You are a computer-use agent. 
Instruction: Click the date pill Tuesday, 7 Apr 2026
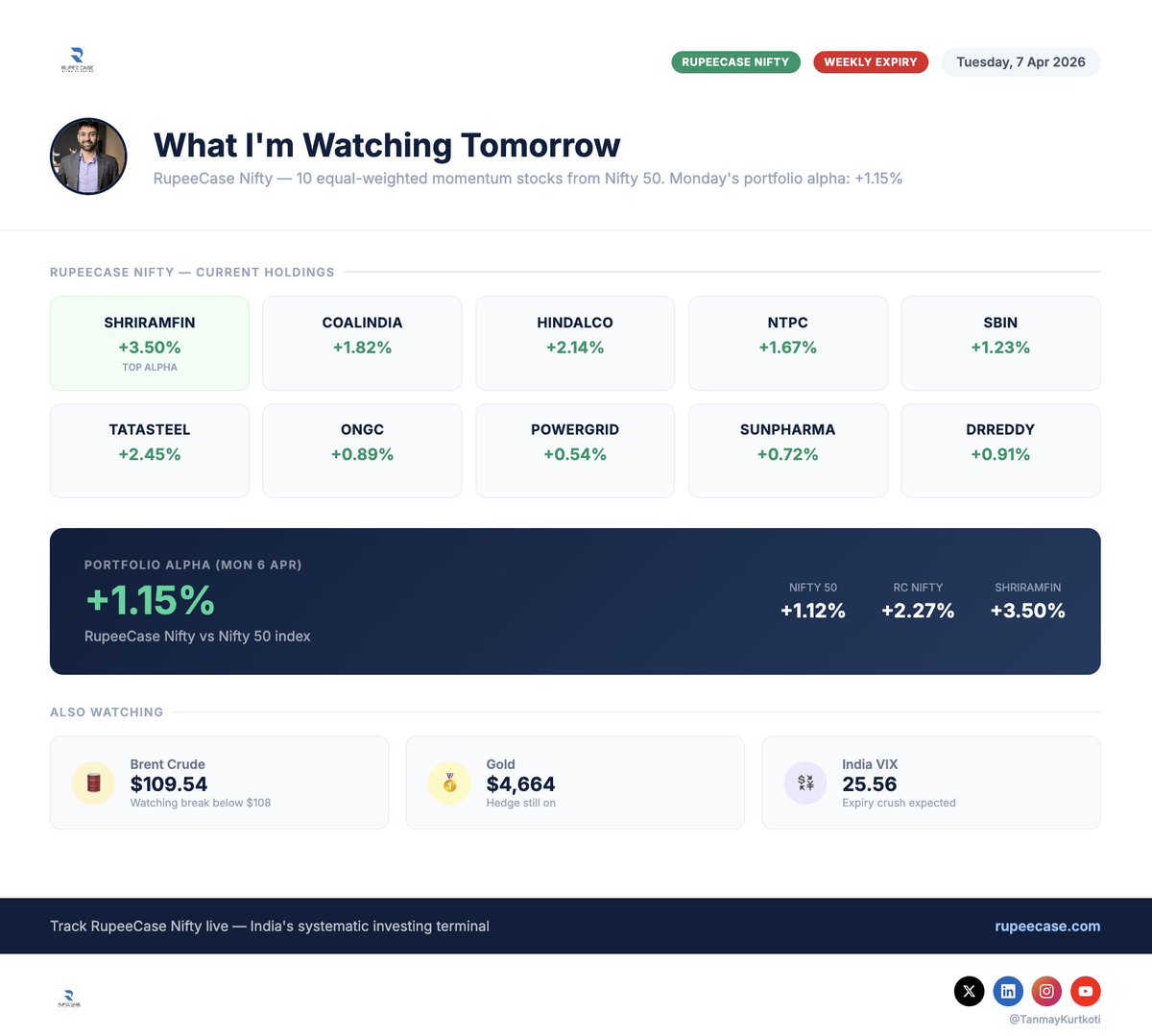pos(1020,62)
